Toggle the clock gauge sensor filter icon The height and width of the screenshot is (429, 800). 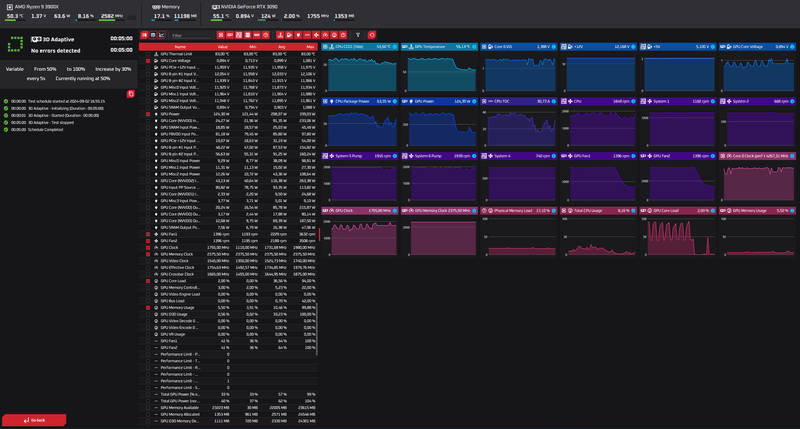coord(325,35)
